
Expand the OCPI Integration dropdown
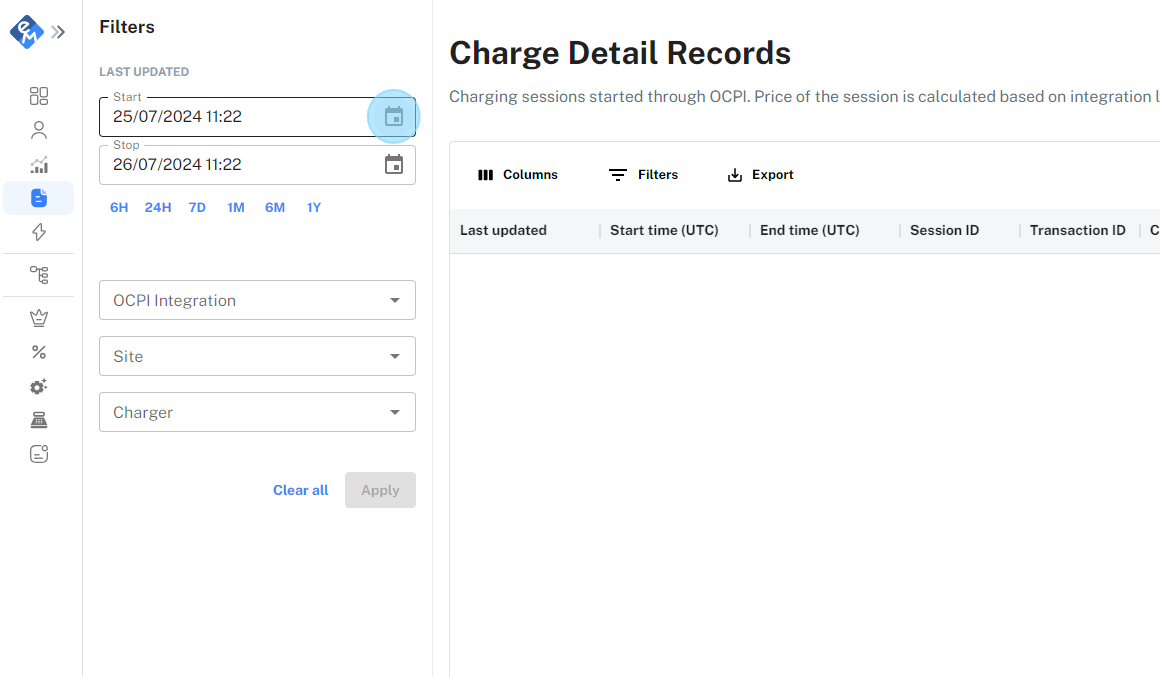257,300
